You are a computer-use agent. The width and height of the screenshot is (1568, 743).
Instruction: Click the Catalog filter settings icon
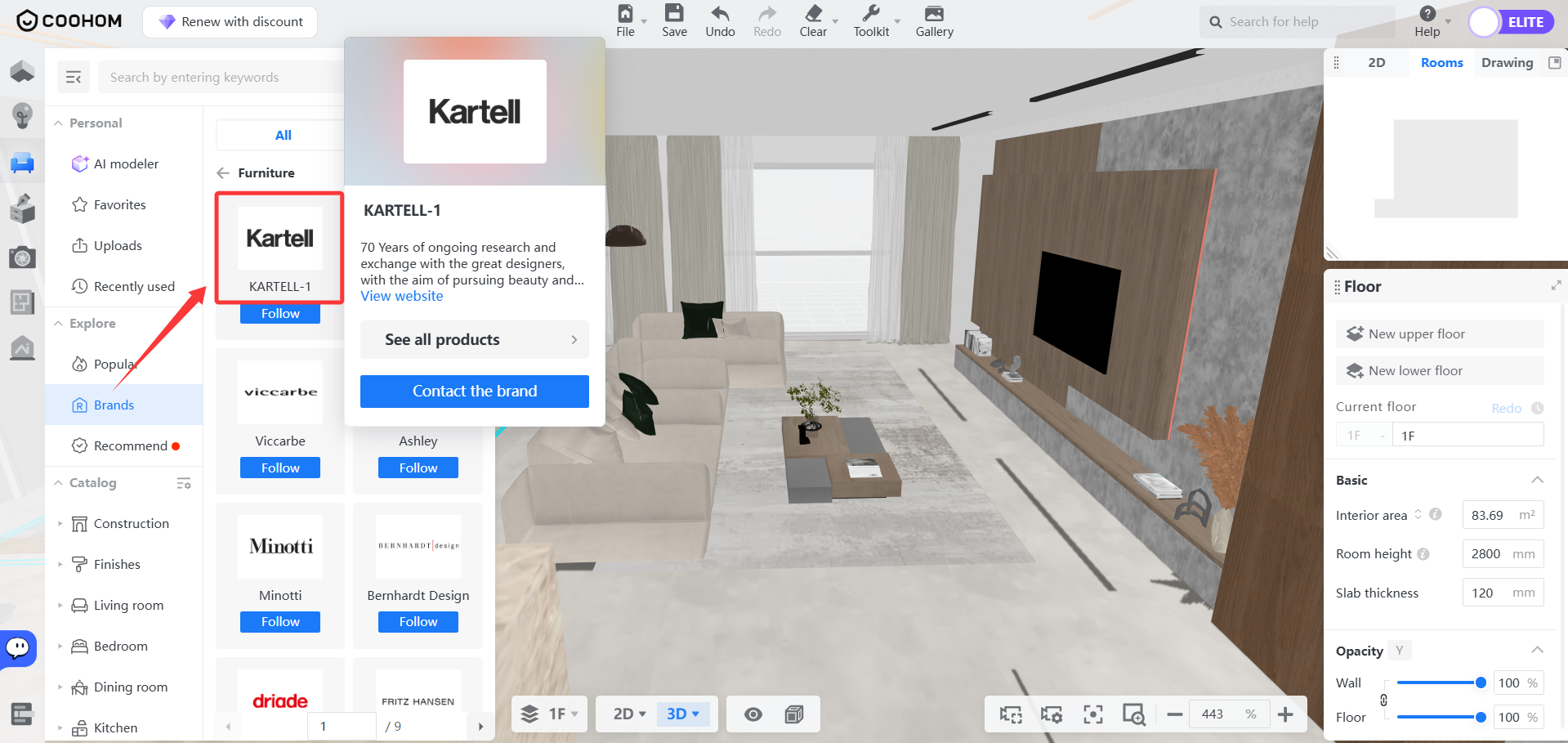184,483
